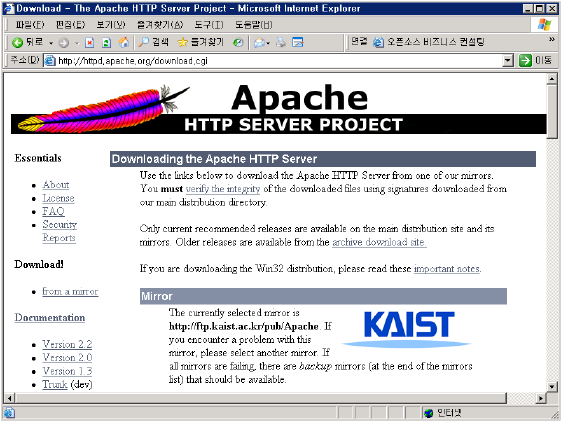Click the Print icon in toolbar
561x421 pixels.
click(x=281, y=43)
